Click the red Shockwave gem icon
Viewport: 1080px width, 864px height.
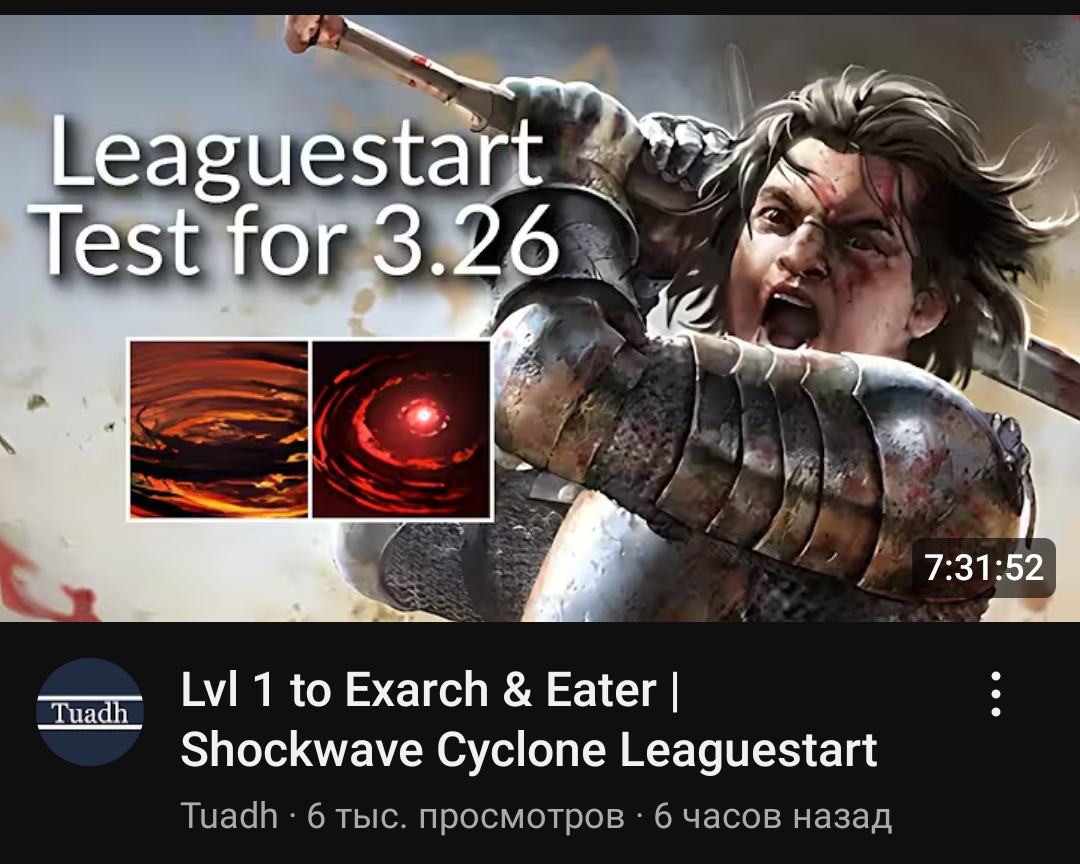pos(402,430)
